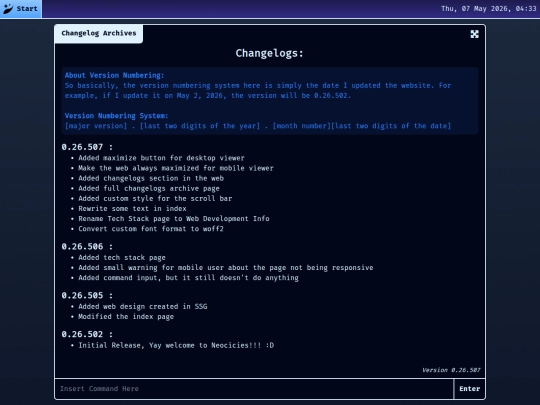Click the Changelogs: heading

(269, 53)
